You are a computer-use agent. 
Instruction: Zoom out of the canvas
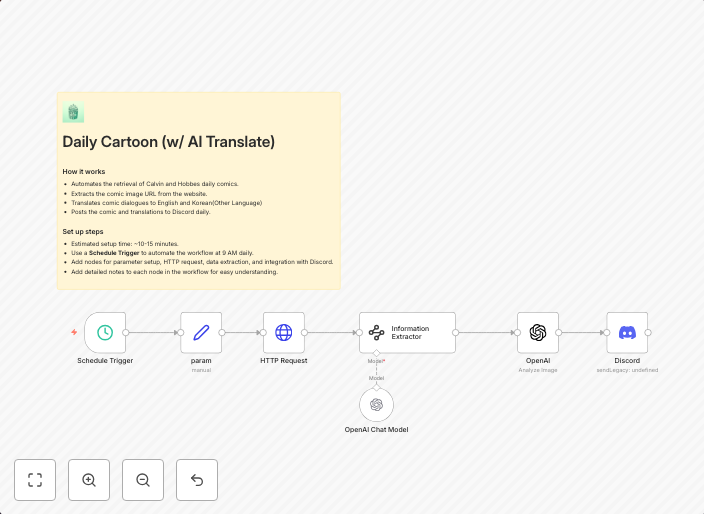(x=143, y=480)
